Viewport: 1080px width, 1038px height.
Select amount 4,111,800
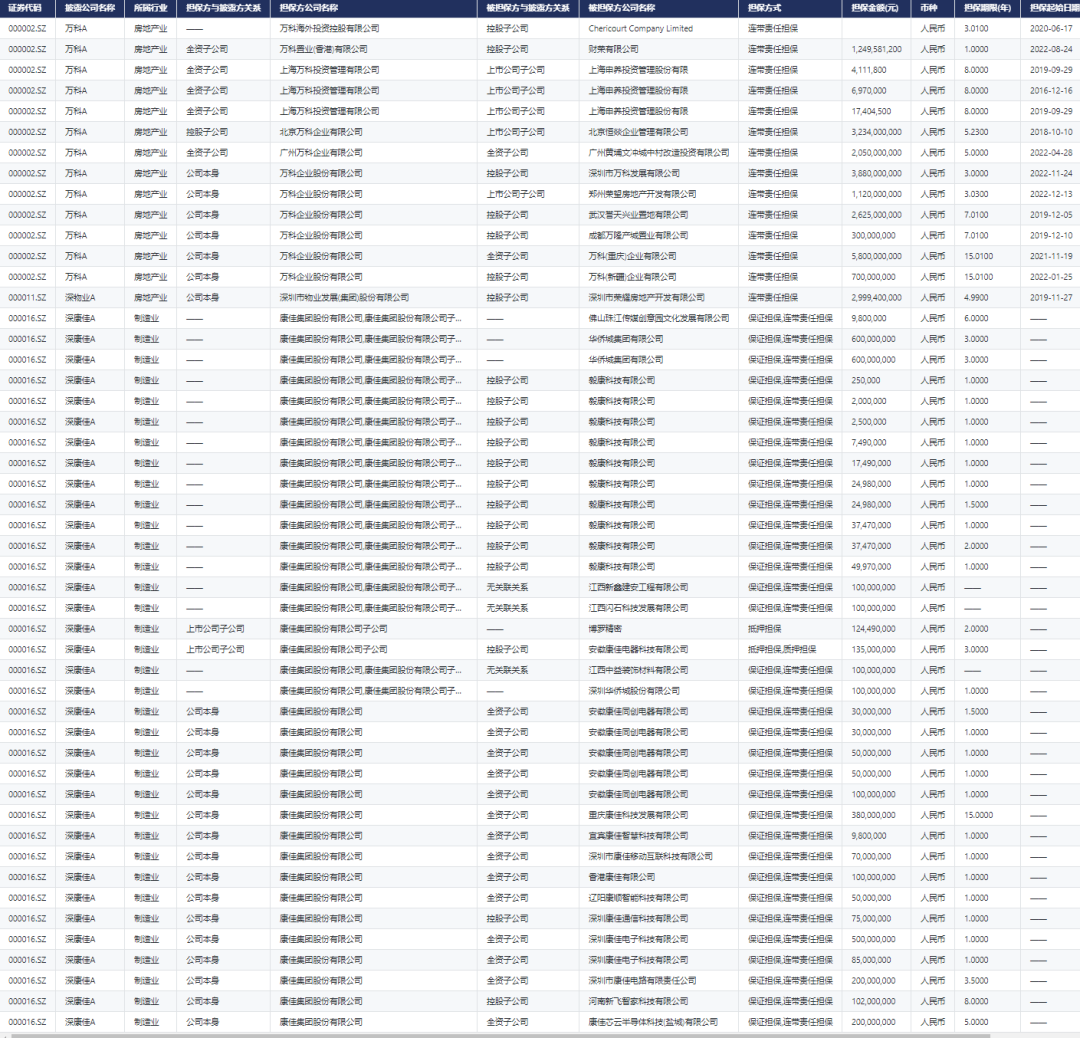point(869,70)
